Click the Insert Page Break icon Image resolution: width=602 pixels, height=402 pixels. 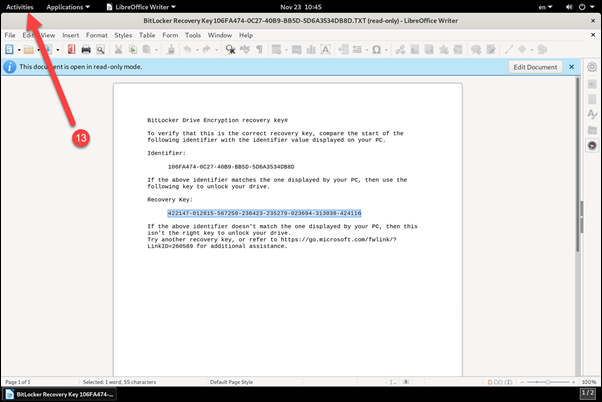pyautogui.click(x=343, y=50)
